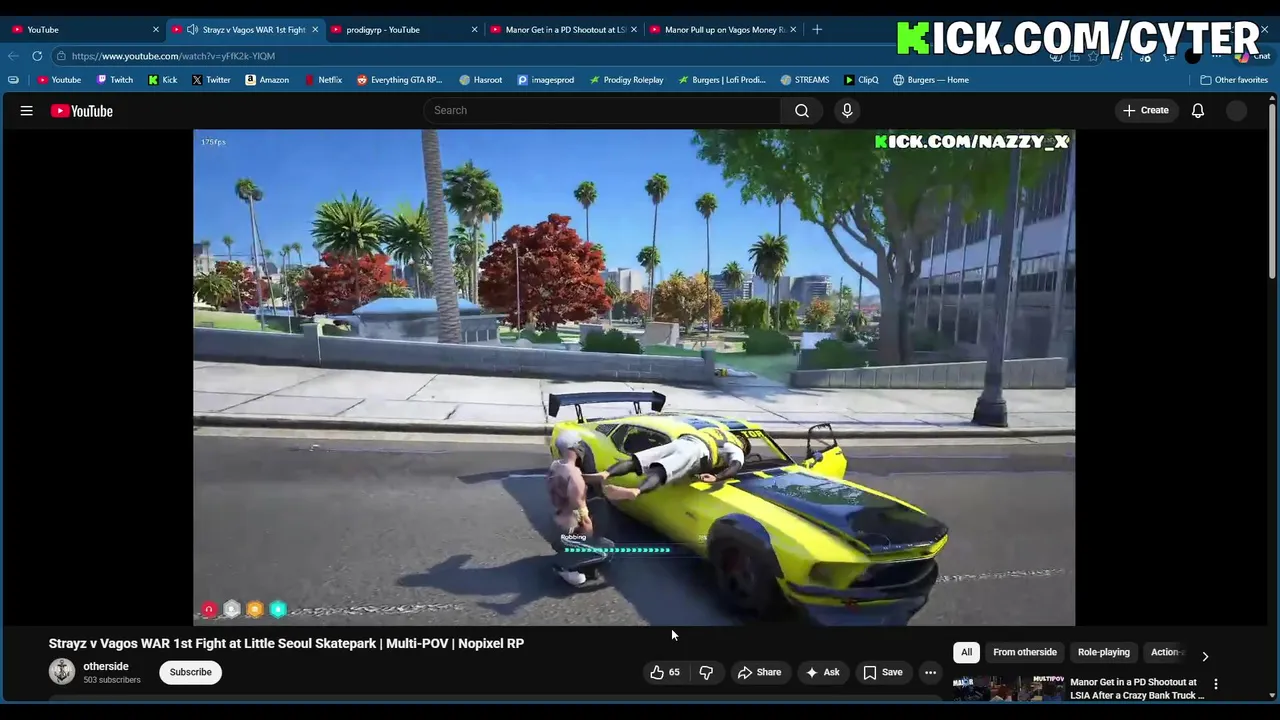Open the Amazon bookmark
1280x720 pixels.
267,80
